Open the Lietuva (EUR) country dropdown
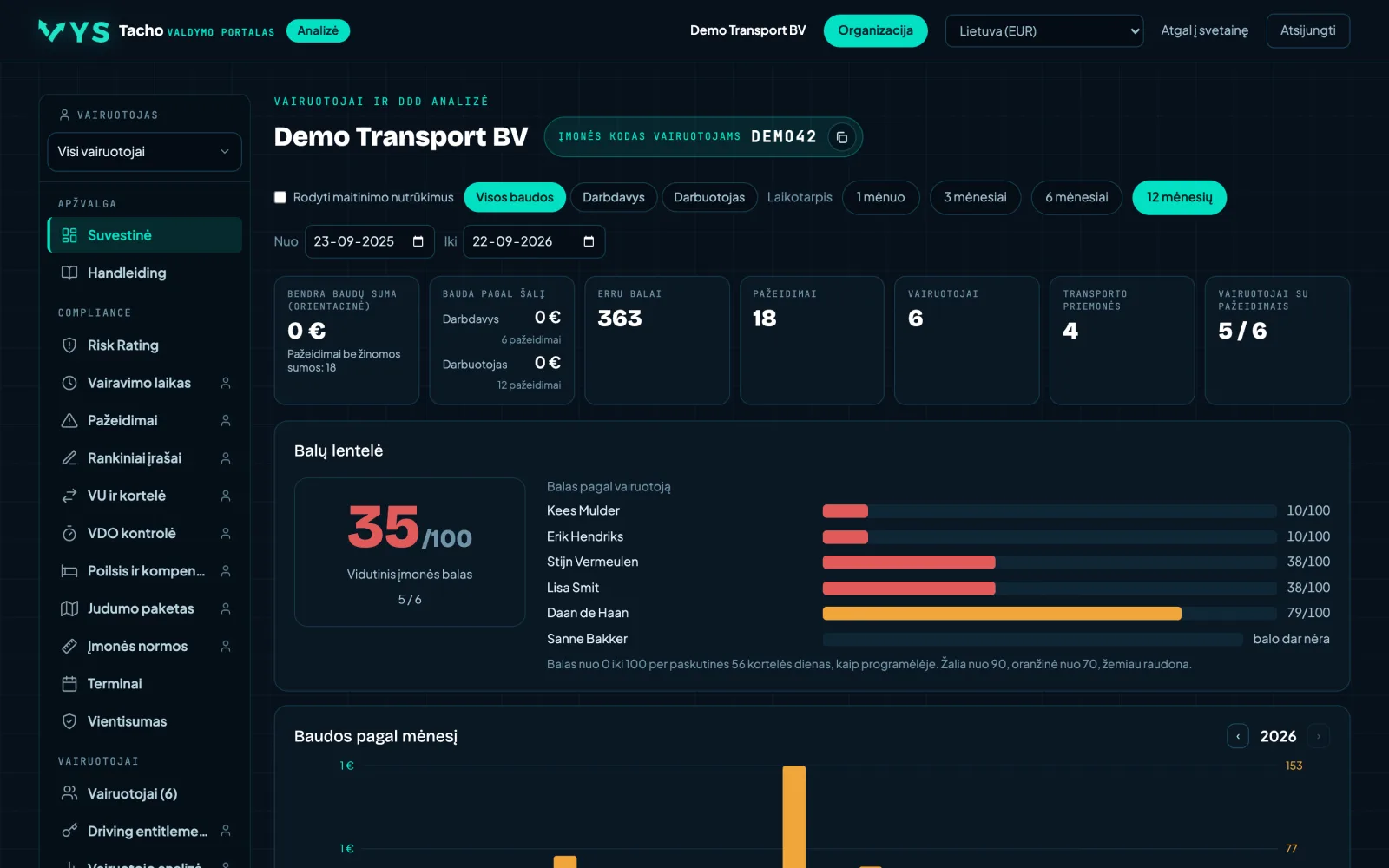The height and width of the screenshot is (868, 1389). 1044,31
